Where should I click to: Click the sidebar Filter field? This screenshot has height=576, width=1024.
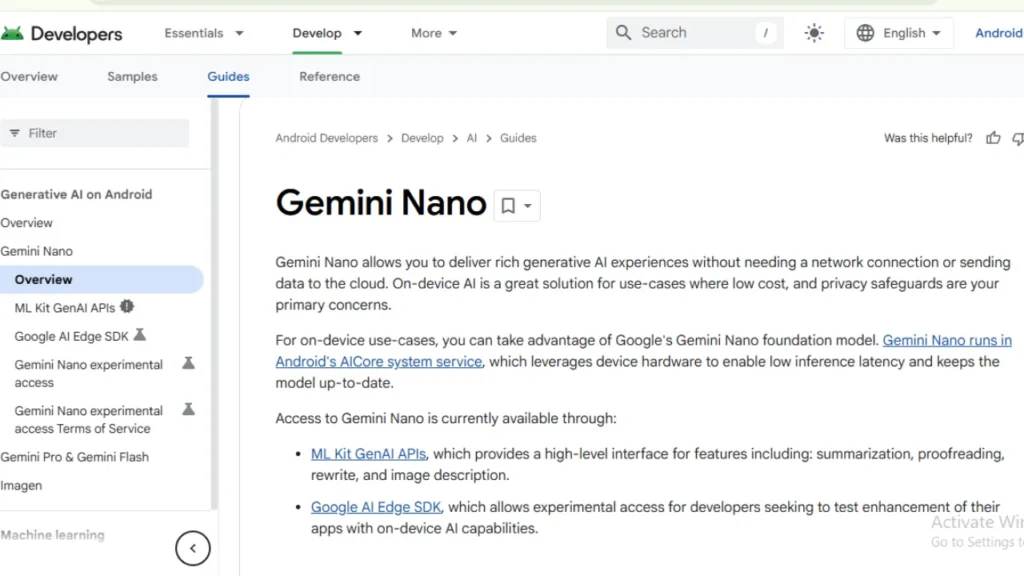point(95,133)
